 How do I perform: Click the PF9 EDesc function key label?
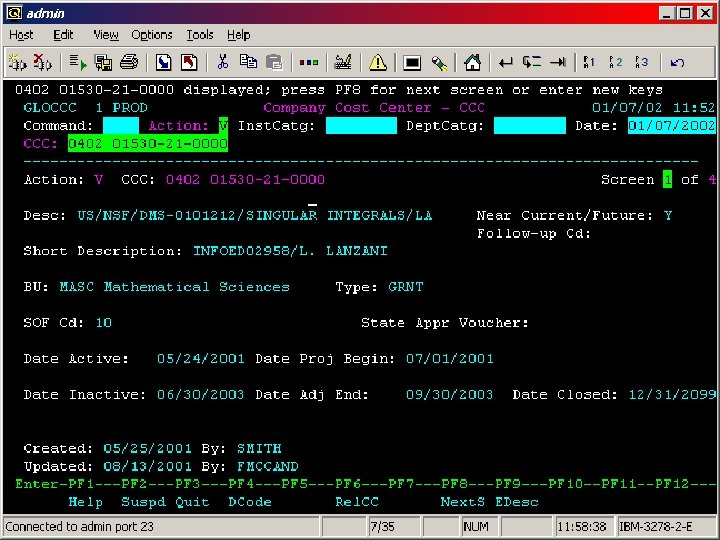click(x=517, y=502)
